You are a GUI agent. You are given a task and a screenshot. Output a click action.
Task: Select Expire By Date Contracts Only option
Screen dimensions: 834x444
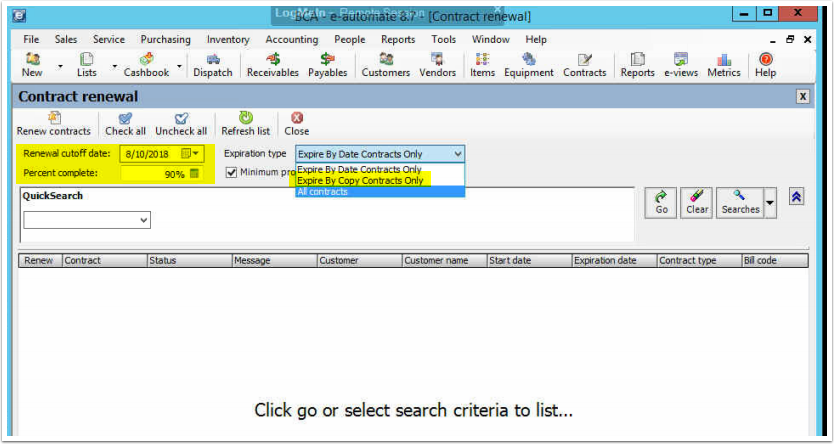point(380,169)
